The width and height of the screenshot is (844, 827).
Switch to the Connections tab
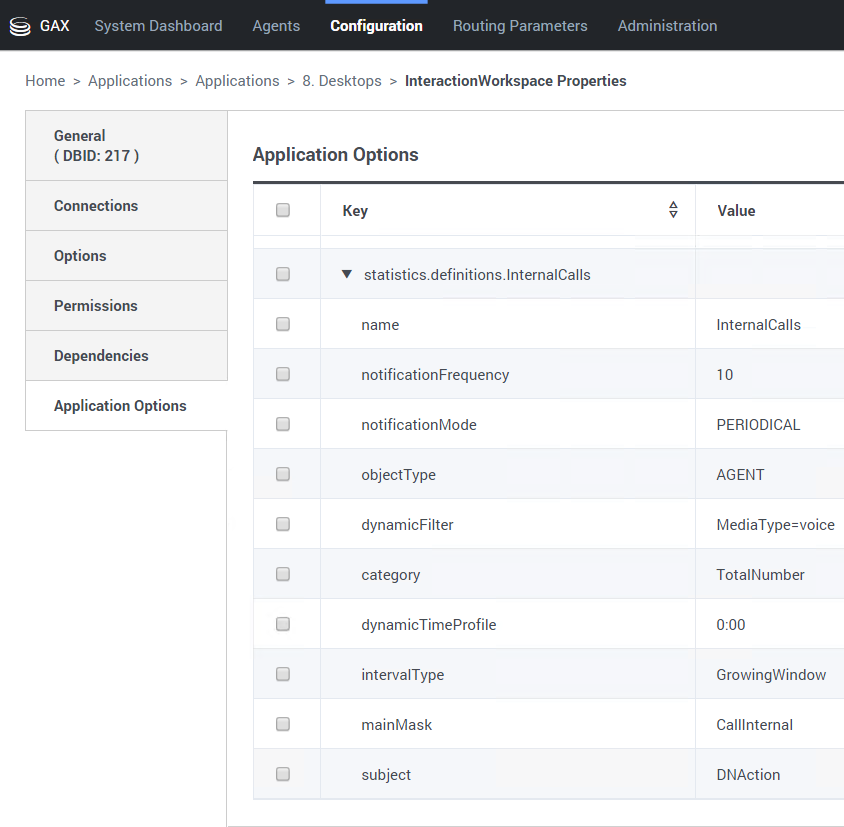96,206
